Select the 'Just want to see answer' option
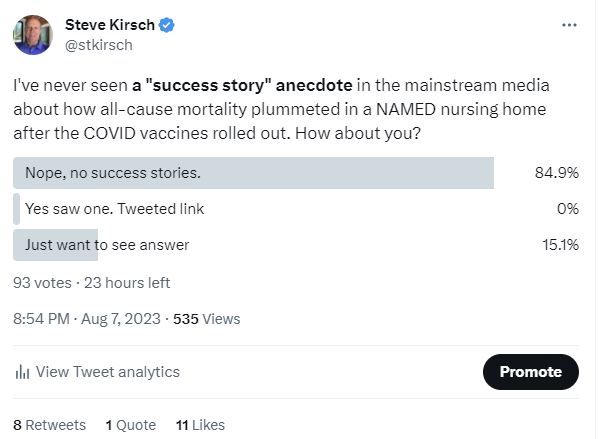This screenshot has height=439, width=610. click(x=107, y=245)
